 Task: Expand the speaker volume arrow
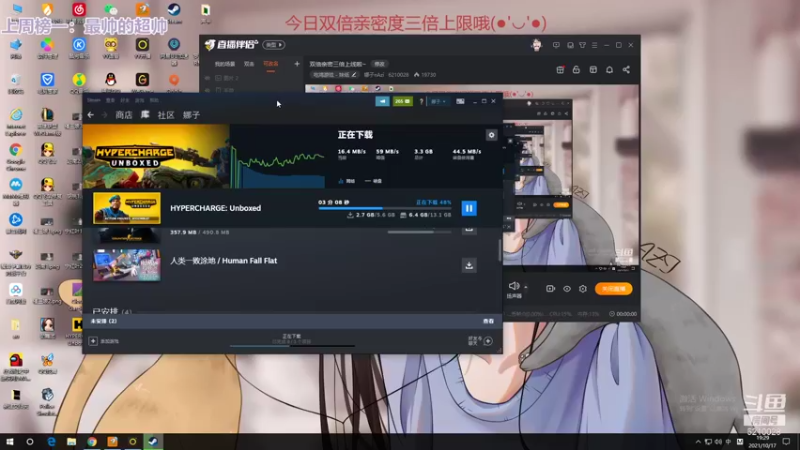coord(526,287)
